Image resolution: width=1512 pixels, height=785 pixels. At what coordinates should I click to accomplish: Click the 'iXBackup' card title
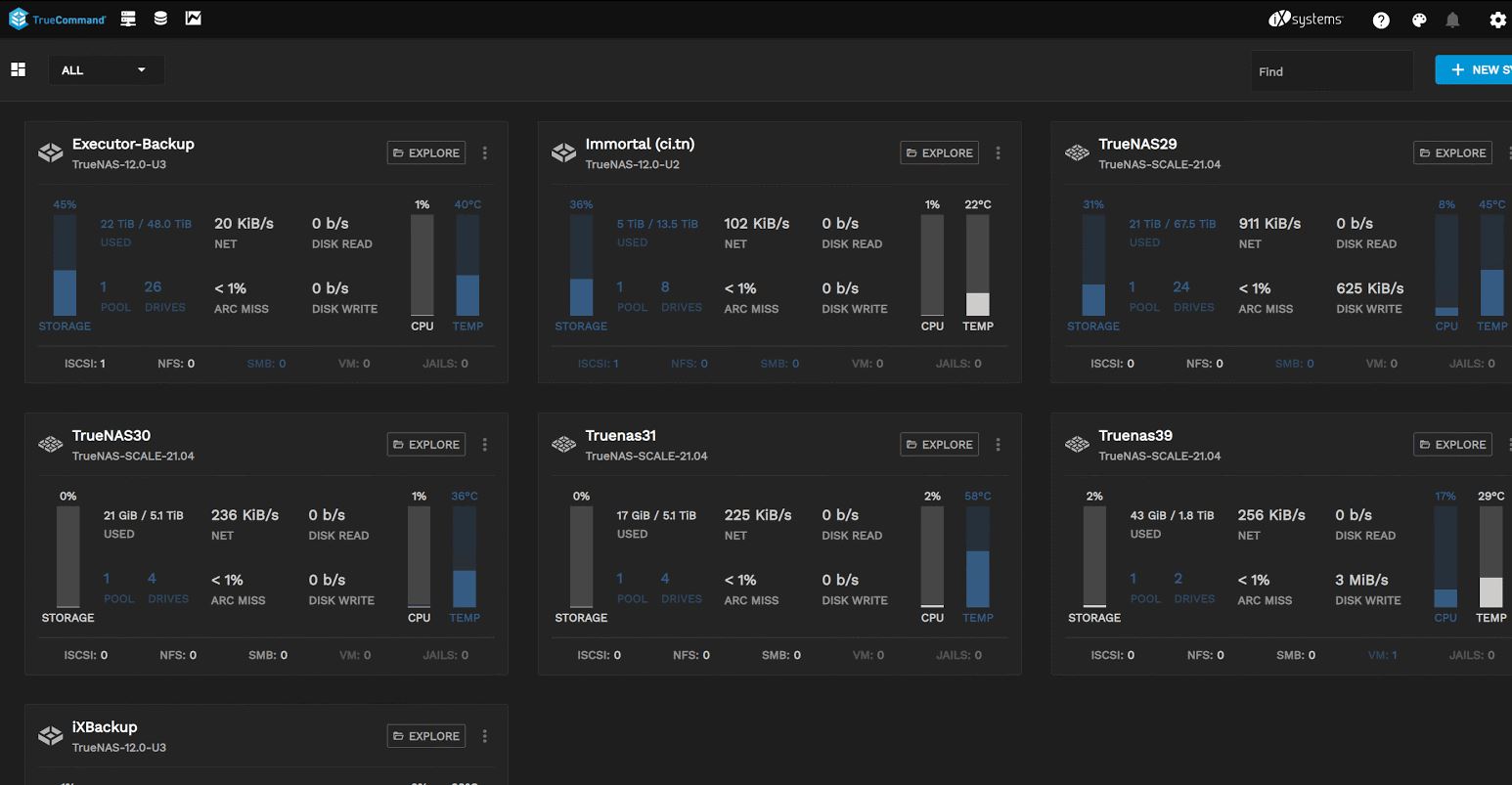[x=105, y=726]
